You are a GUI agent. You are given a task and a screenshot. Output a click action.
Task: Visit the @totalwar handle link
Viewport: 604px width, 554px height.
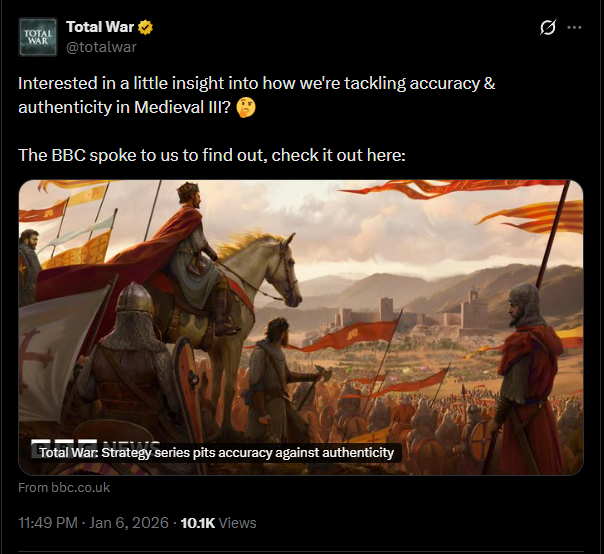pyautogui.click(x=101, y=46)
